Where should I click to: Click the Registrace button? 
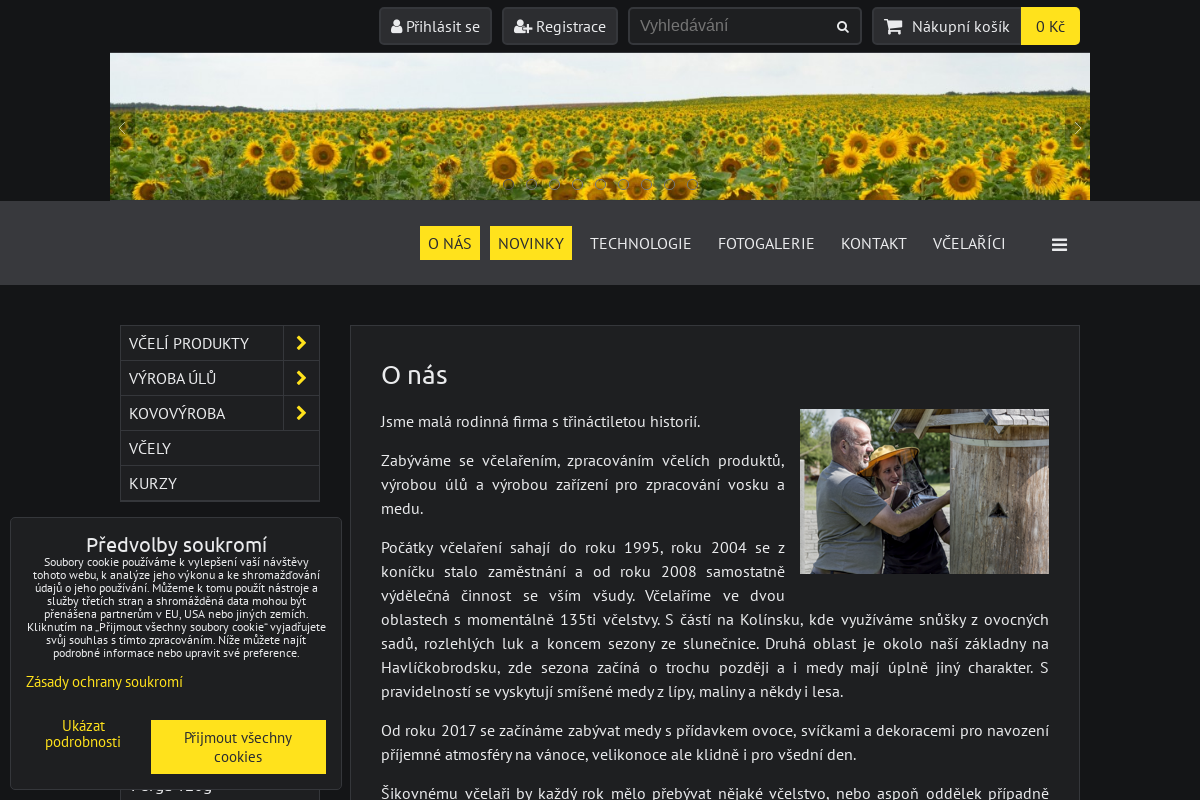pyautogui.click(x=560, y=26)
